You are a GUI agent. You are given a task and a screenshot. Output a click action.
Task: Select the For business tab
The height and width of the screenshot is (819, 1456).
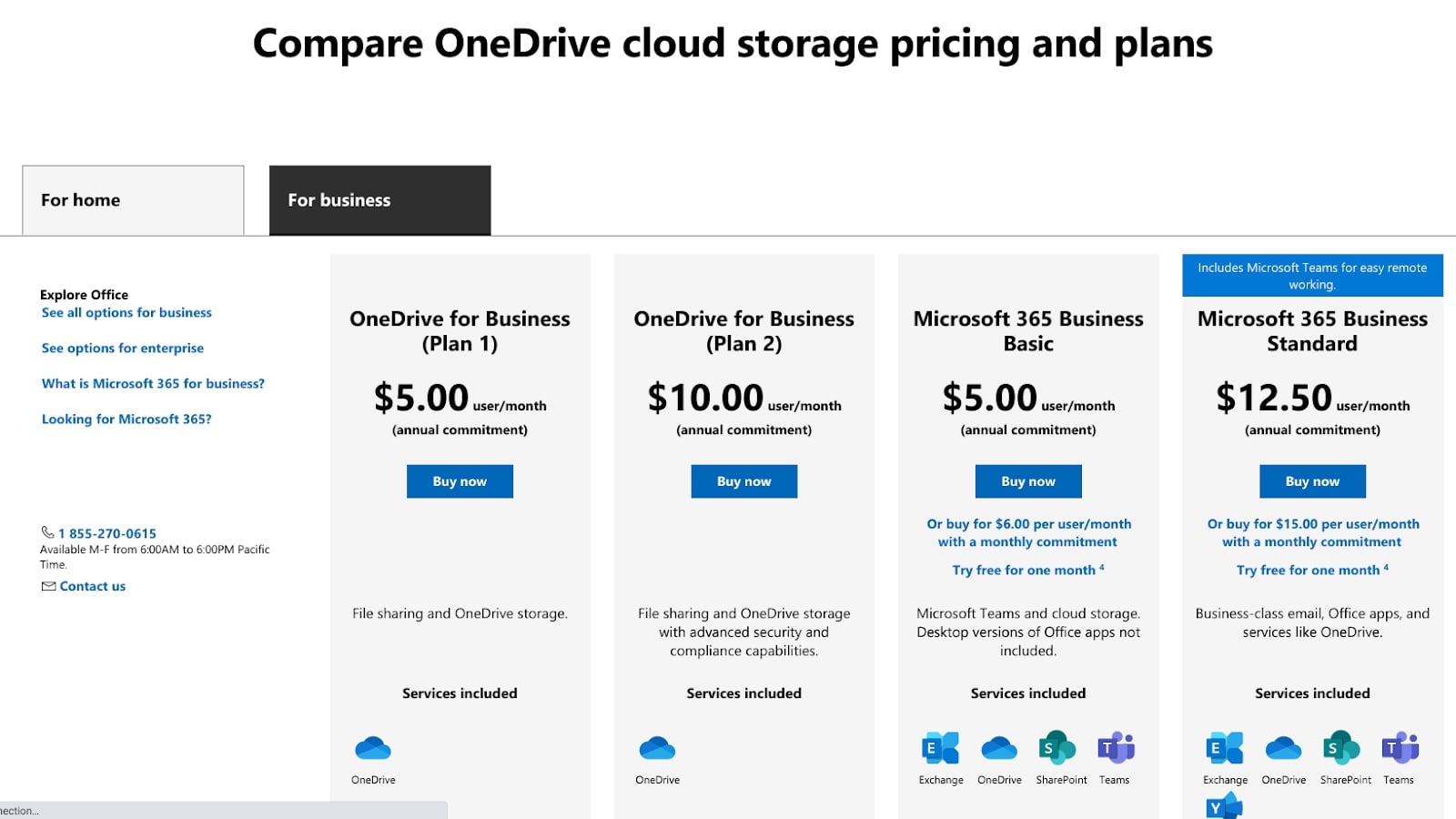click(379, 199)
